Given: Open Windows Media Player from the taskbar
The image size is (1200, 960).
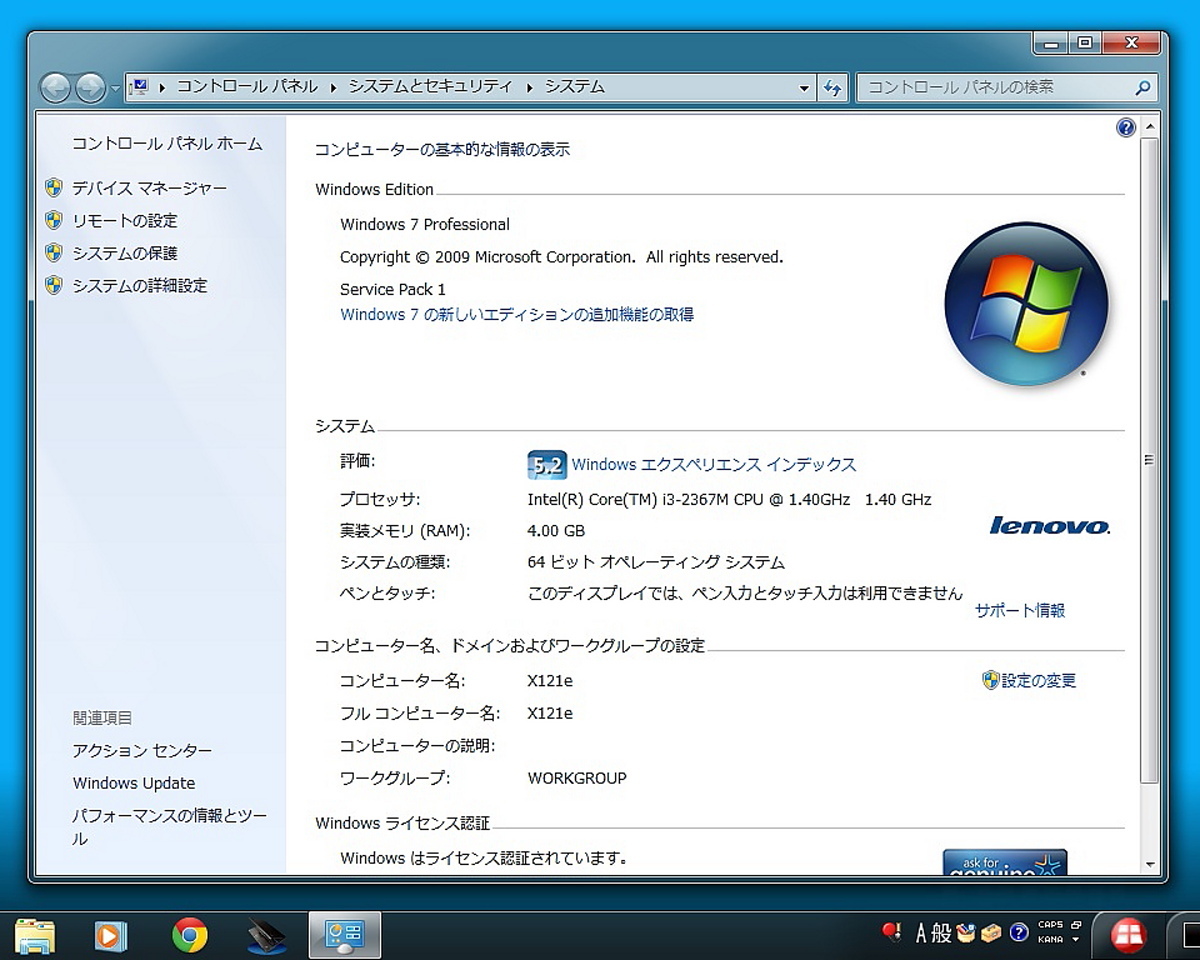Looking at the screenshot, I should [112, 936].
